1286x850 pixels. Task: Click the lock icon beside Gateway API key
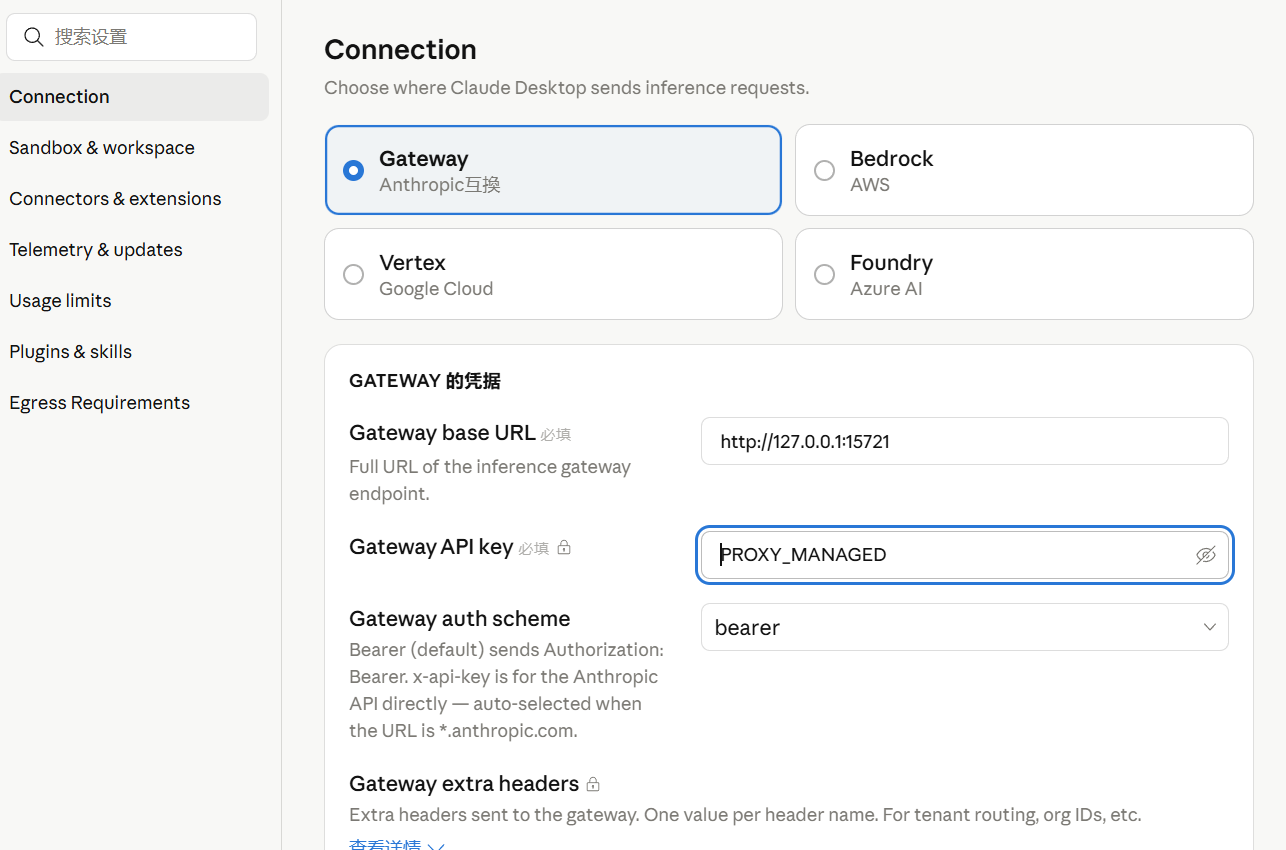(x=564, y=548)
